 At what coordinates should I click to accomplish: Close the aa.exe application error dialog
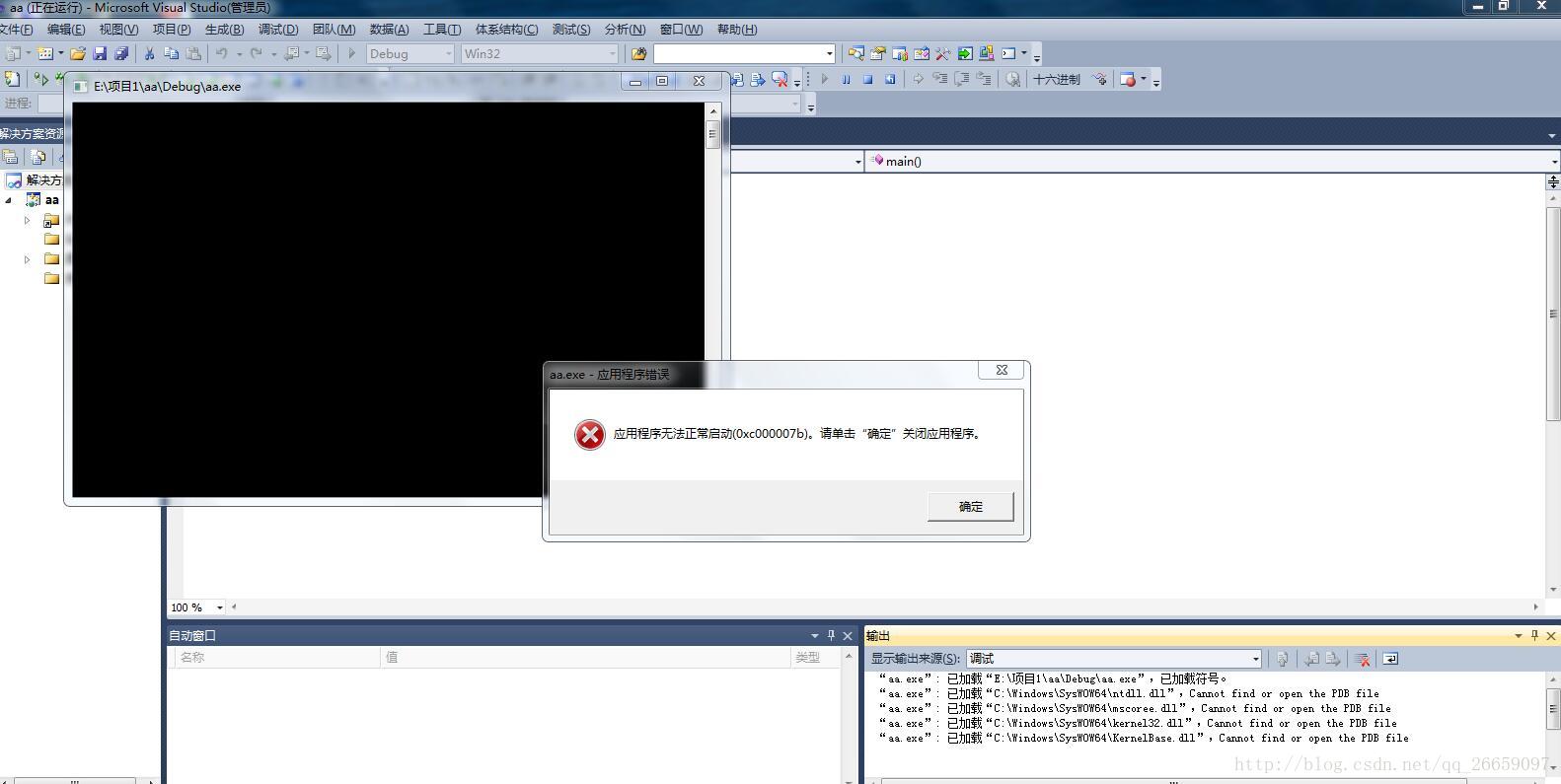[x=1002, y=370]
